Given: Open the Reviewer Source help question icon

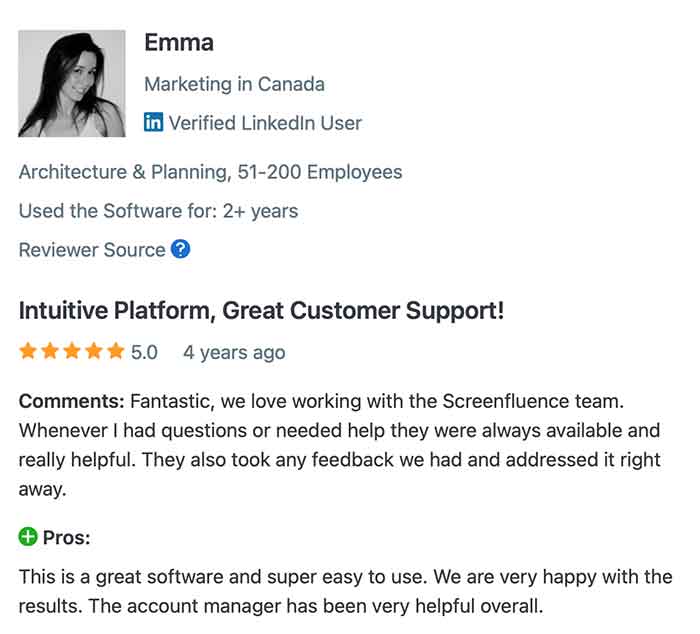Looking at the screenshot, I should point(180,250).
